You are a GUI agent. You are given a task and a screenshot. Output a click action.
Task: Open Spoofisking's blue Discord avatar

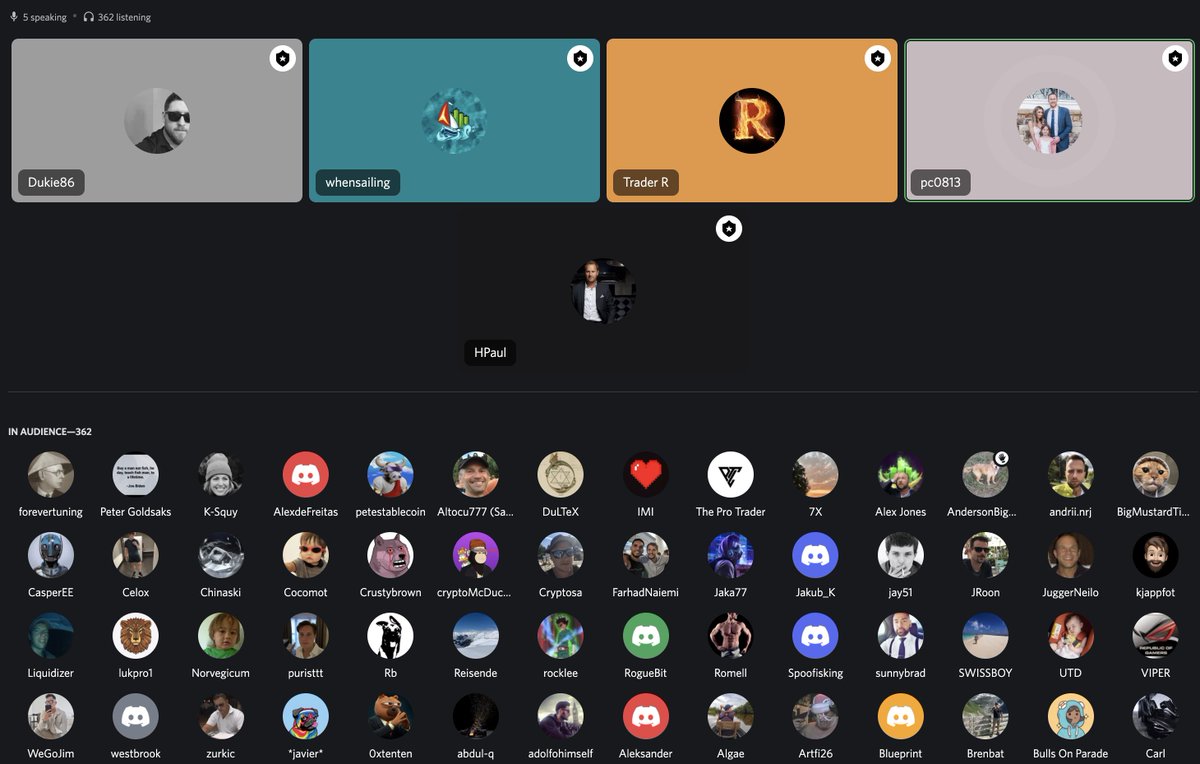tap(816, 636)
